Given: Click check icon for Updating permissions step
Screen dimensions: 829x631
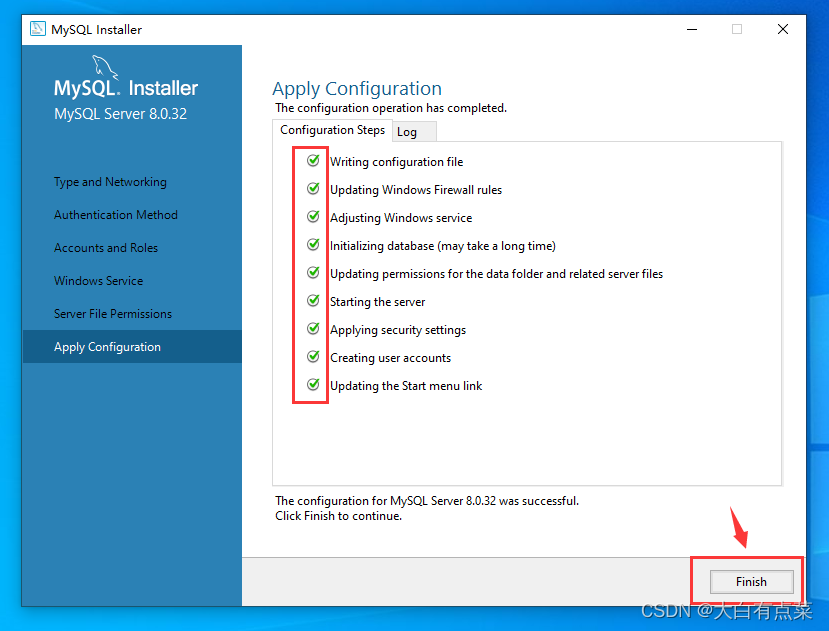Looking at the screenshot, I should (x=313, y=273).
